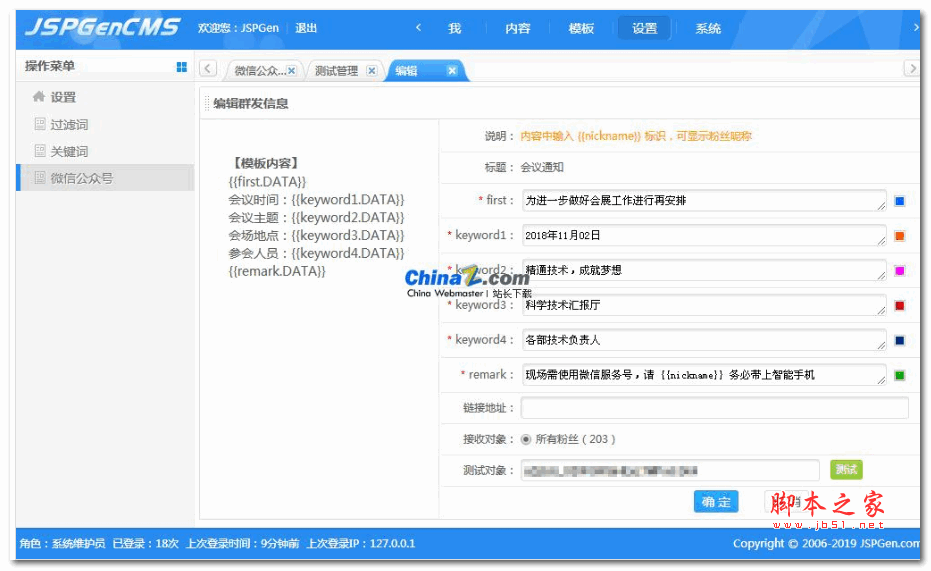Open the 模板 top menu
Image resolution: width=931 pixels, height=571 pixels.
[x=581, y=28]
